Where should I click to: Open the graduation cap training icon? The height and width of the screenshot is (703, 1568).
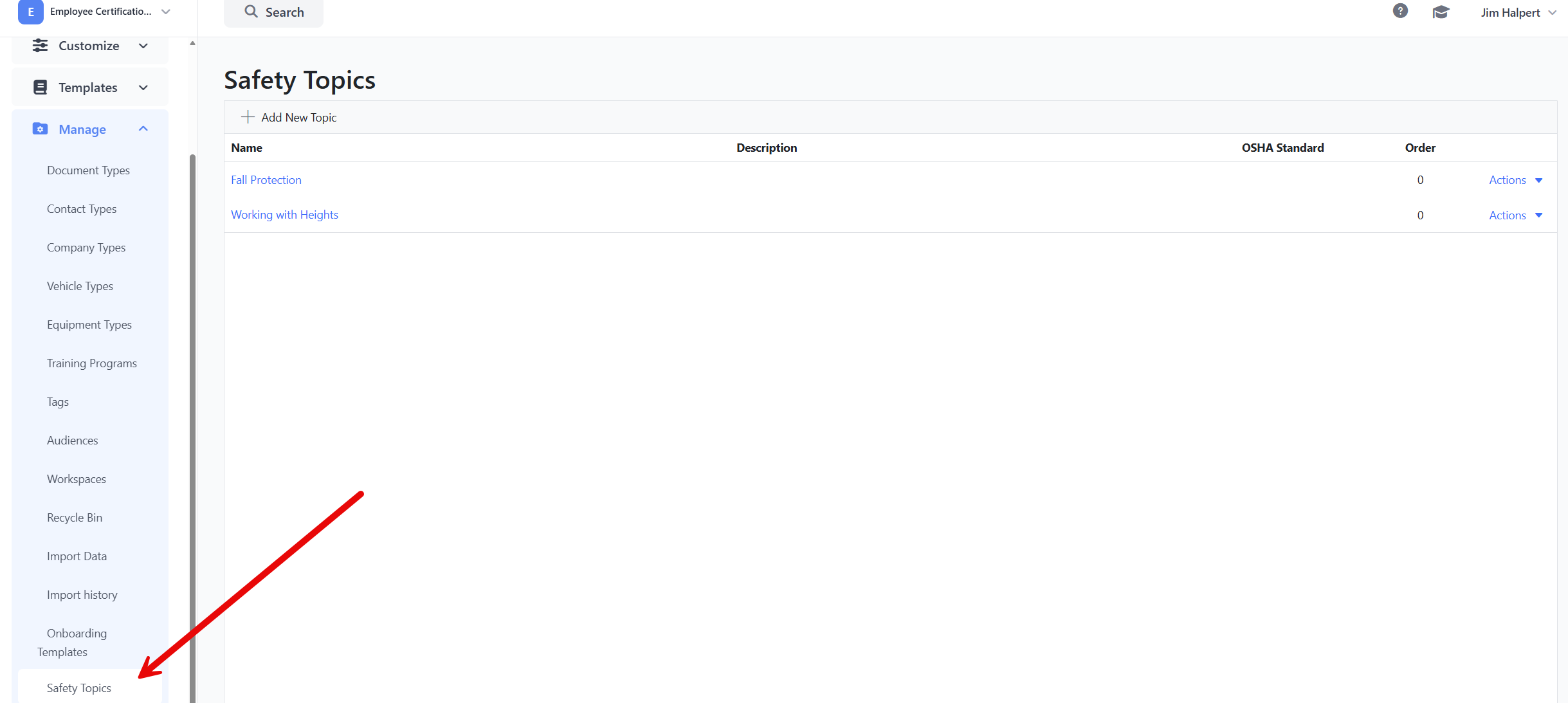[x=1441, y=12]
